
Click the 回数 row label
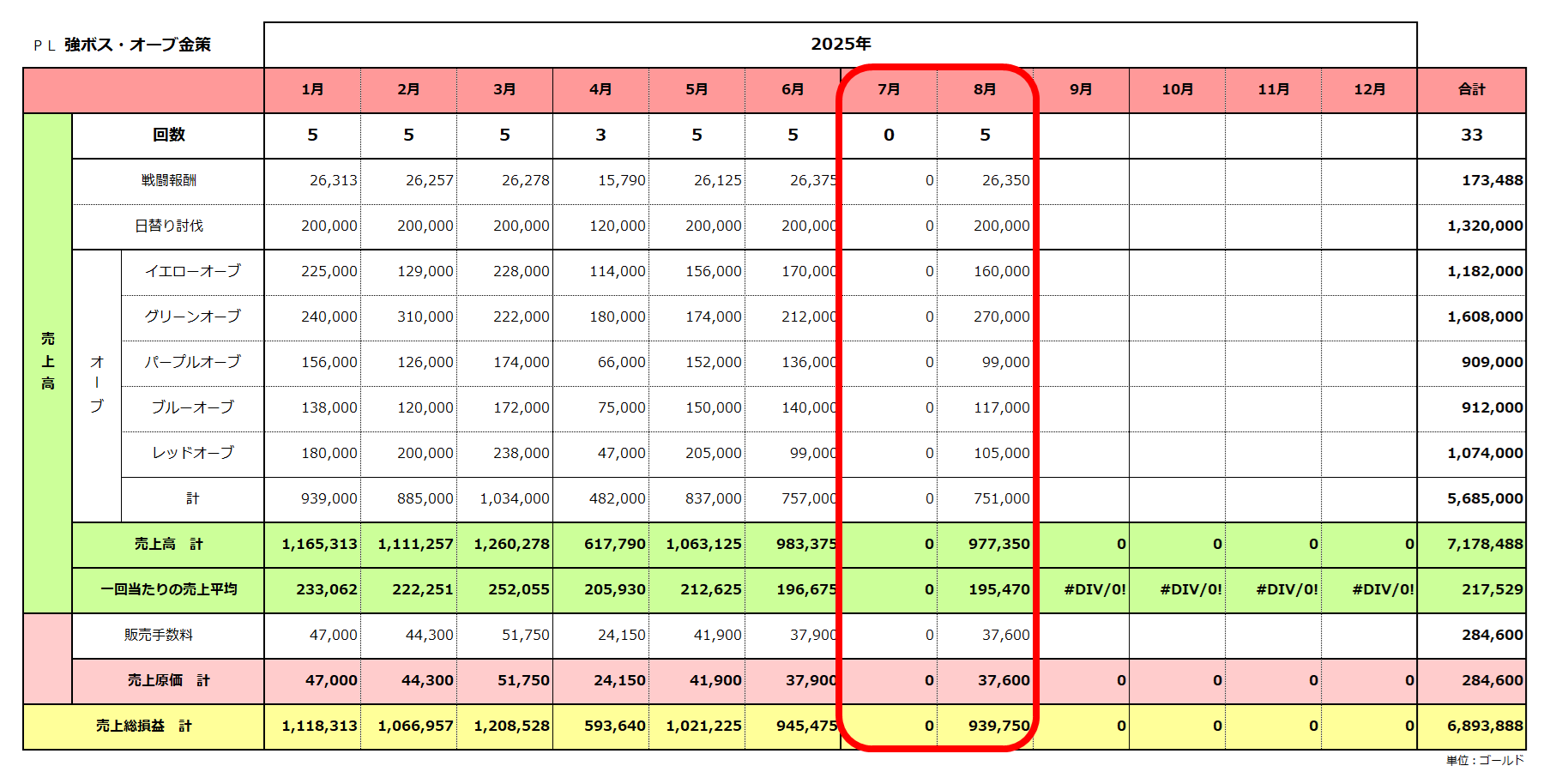tap(168, 135)
